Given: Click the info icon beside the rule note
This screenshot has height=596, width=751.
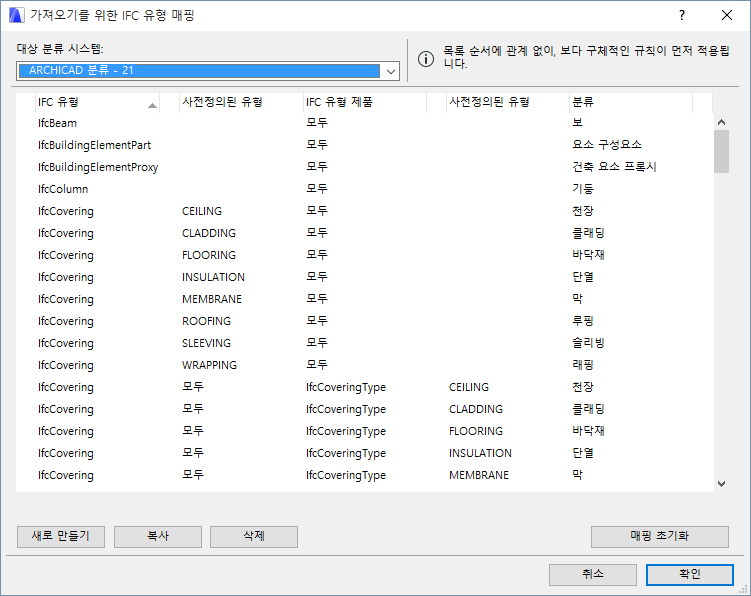Looking at the screenshot, I should [x=426, y=59].
